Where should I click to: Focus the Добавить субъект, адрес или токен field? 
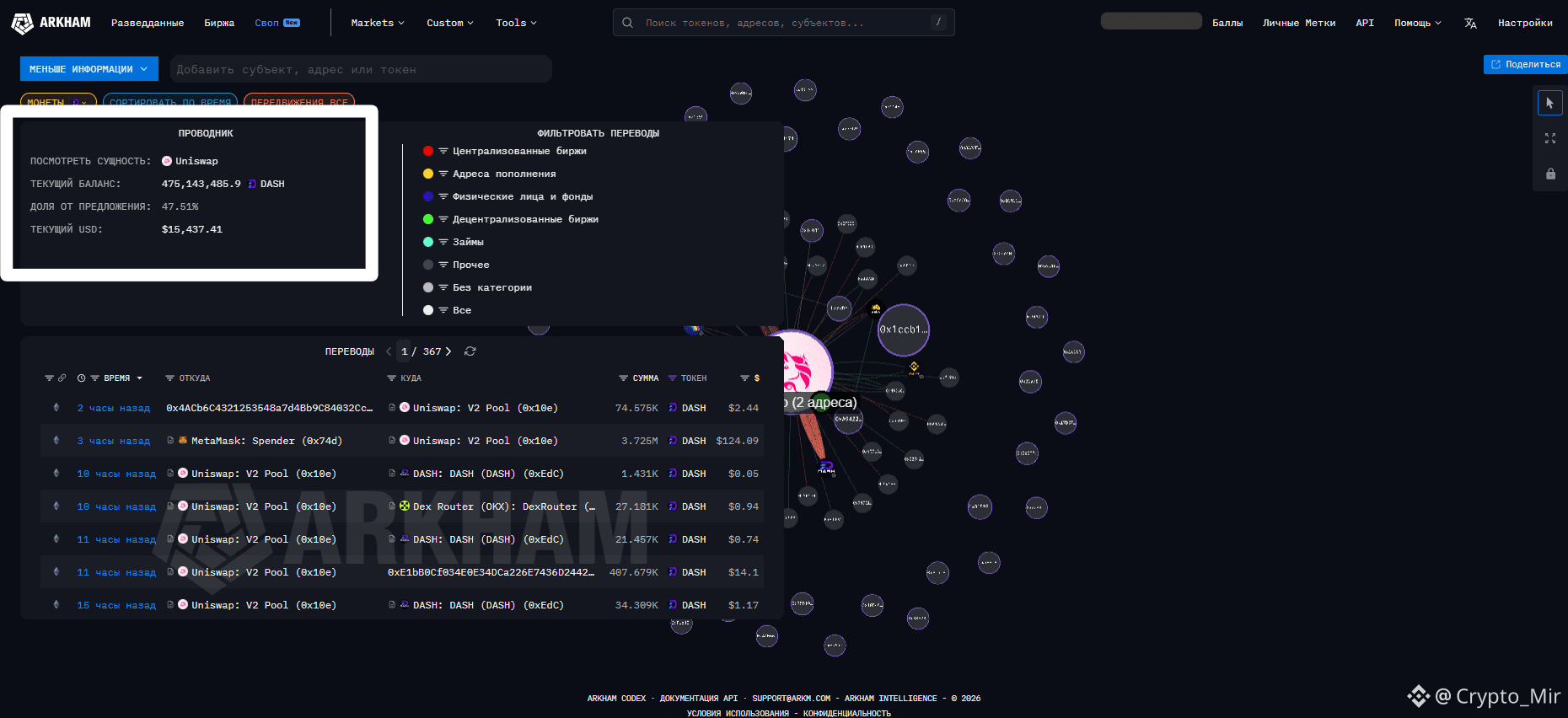click(x=361, y=69)
